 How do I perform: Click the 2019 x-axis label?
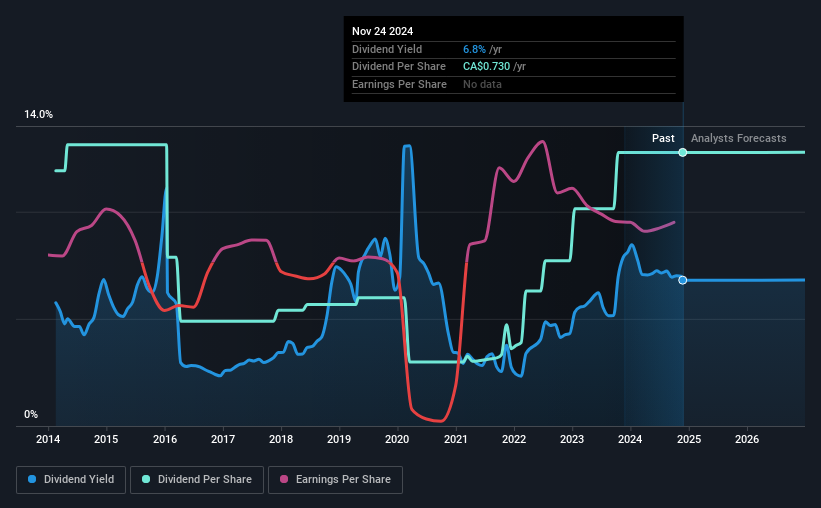[339, 439]
